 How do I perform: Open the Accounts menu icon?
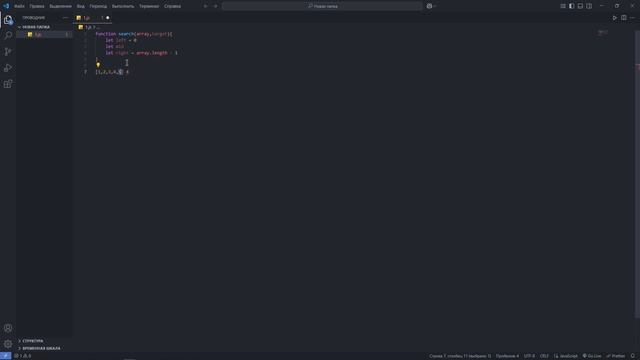8,328
